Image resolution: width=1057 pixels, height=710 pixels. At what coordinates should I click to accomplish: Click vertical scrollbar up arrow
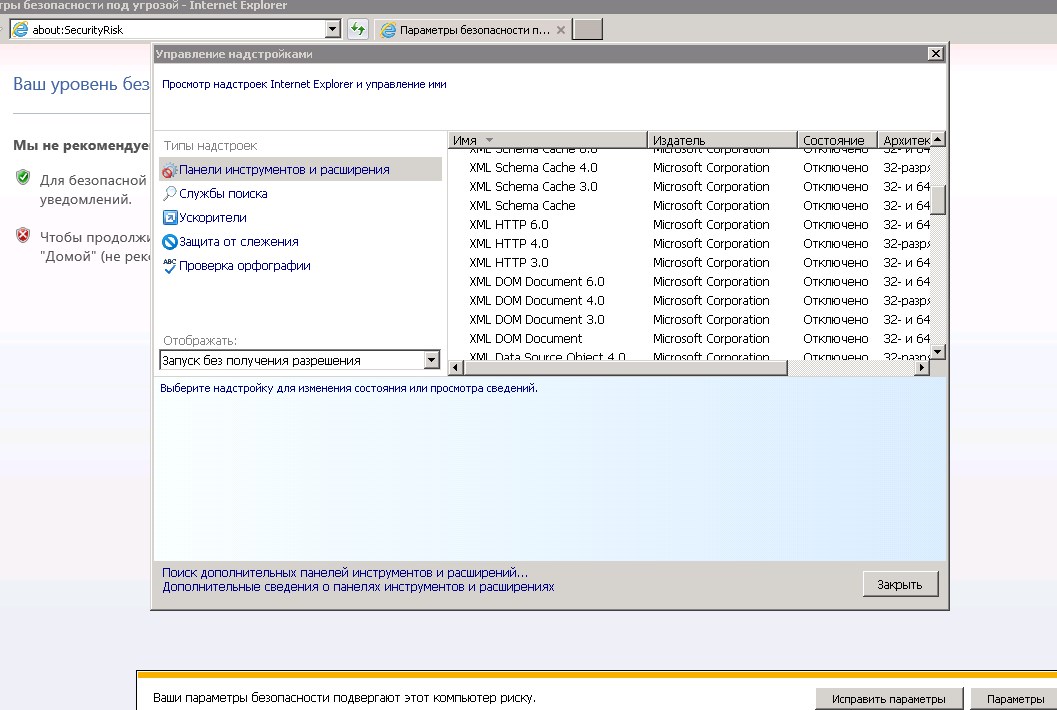[938, 139]
